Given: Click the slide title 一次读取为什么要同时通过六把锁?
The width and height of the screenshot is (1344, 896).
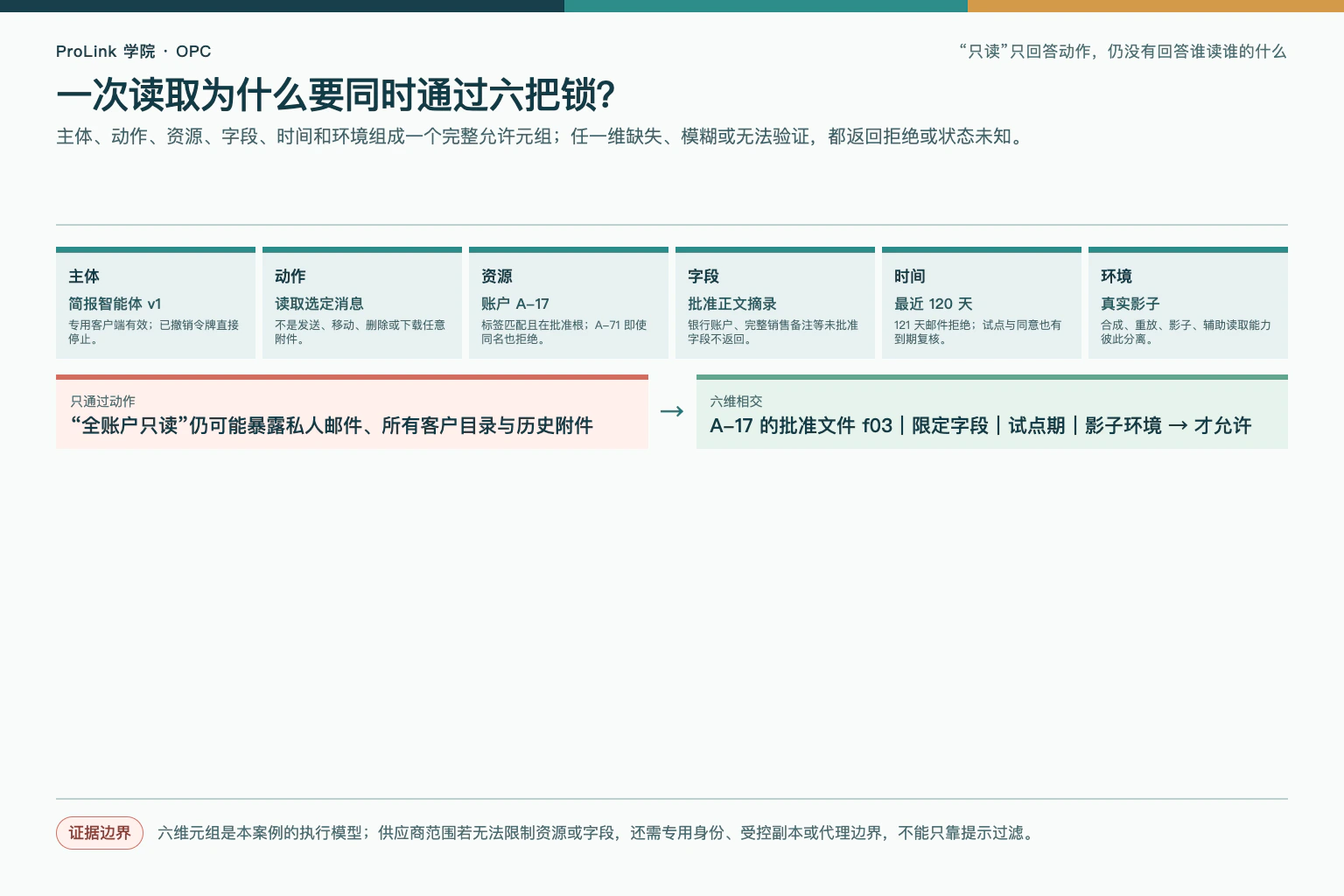Looking at the screenshot, I should pyautogui.click(x=336, y=94).
